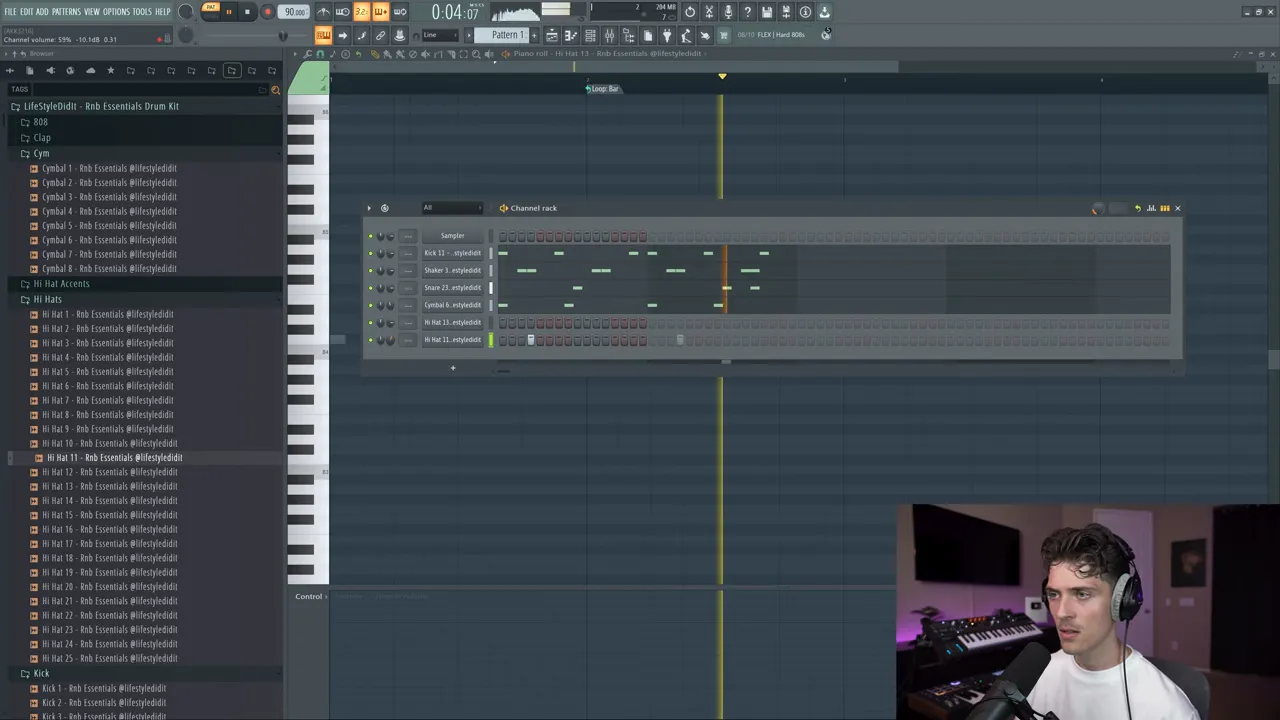Screen dimensions: 1280x720
Task: Toggle the Hi Hat 13 mute light
Action: [370, 322]
